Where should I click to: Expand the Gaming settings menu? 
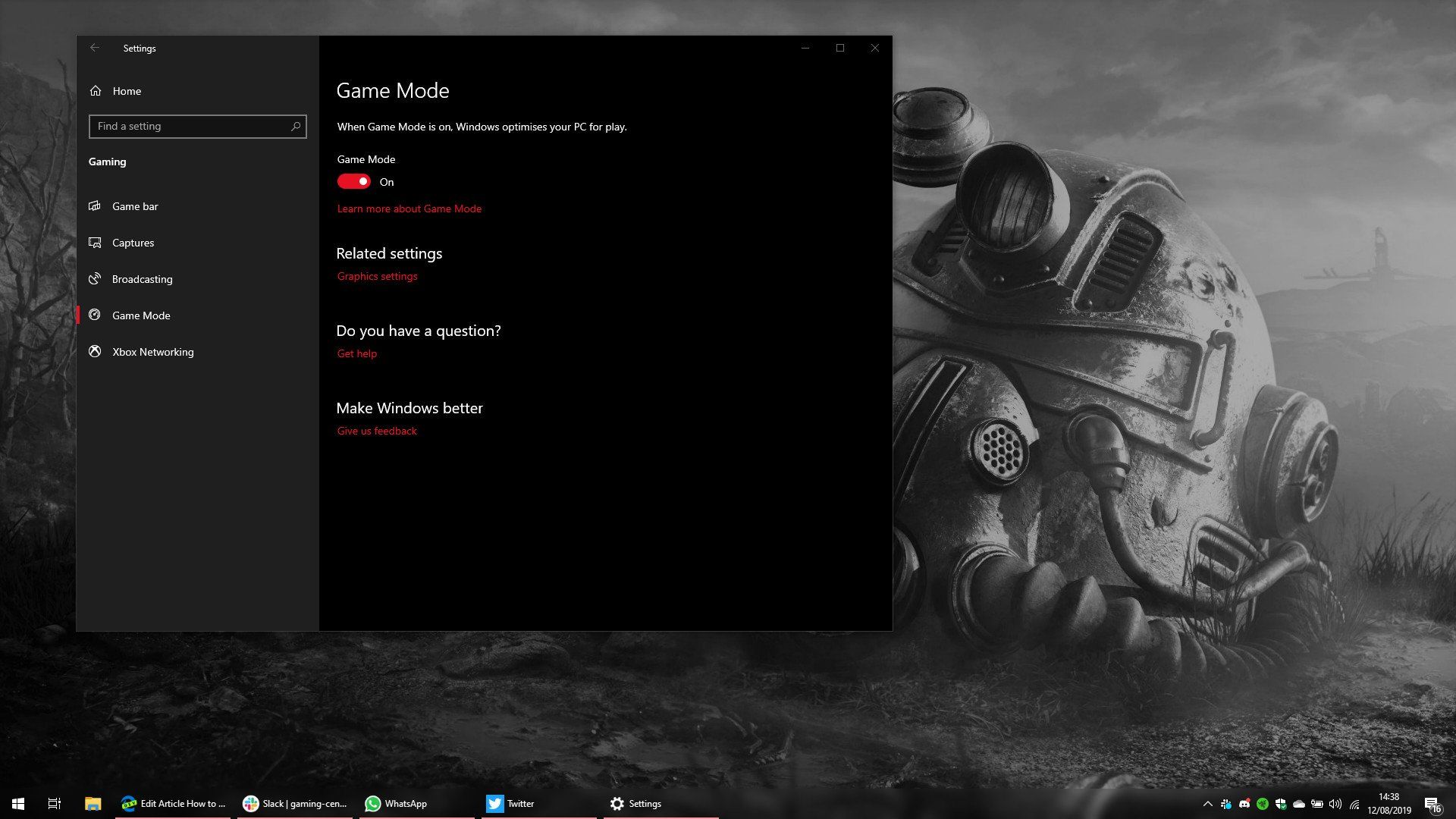coord(108,161)
